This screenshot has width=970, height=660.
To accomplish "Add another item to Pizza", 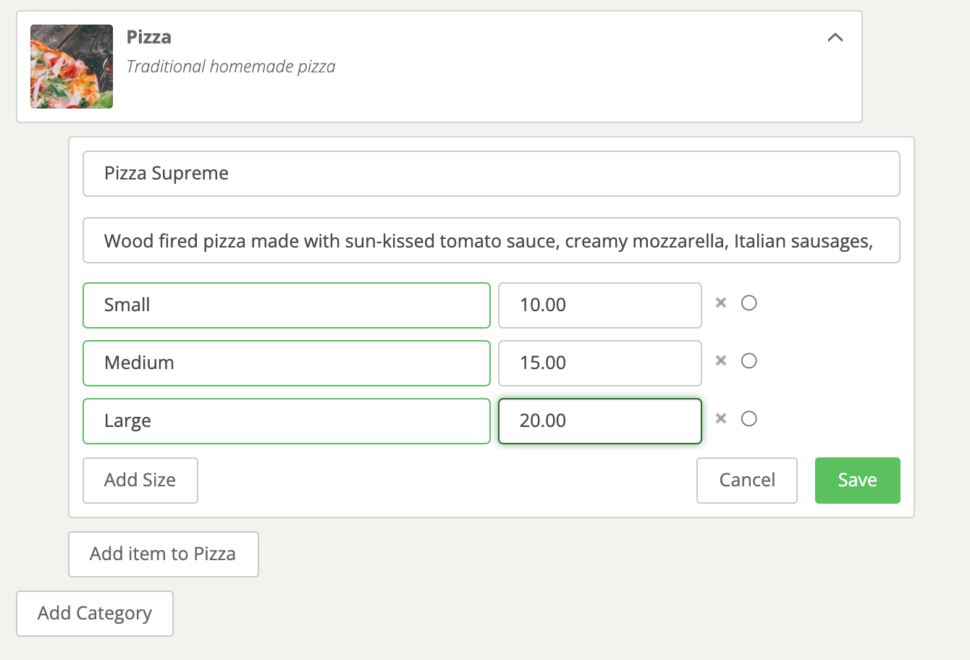I will [x=163, y=554].
